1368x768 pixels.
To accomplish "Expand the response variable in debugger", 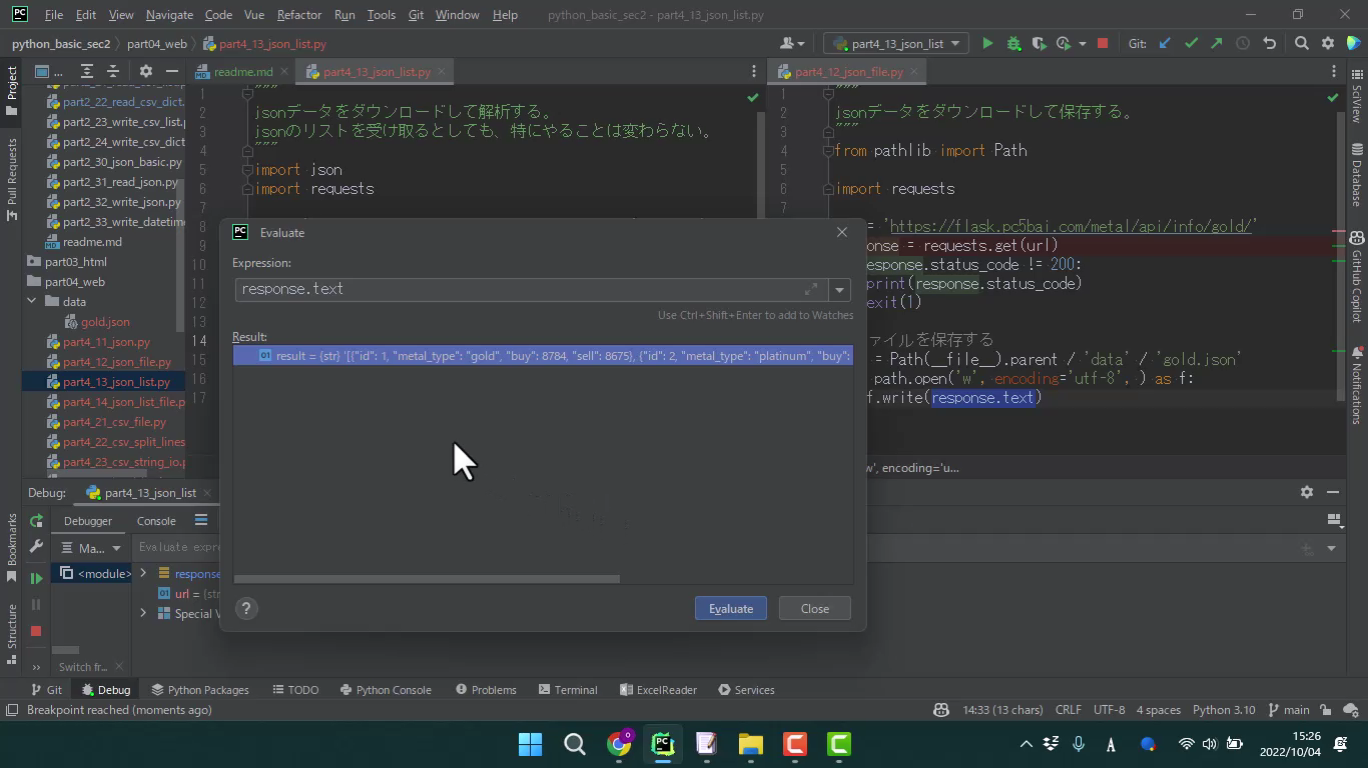I will (x=143, y=573).
